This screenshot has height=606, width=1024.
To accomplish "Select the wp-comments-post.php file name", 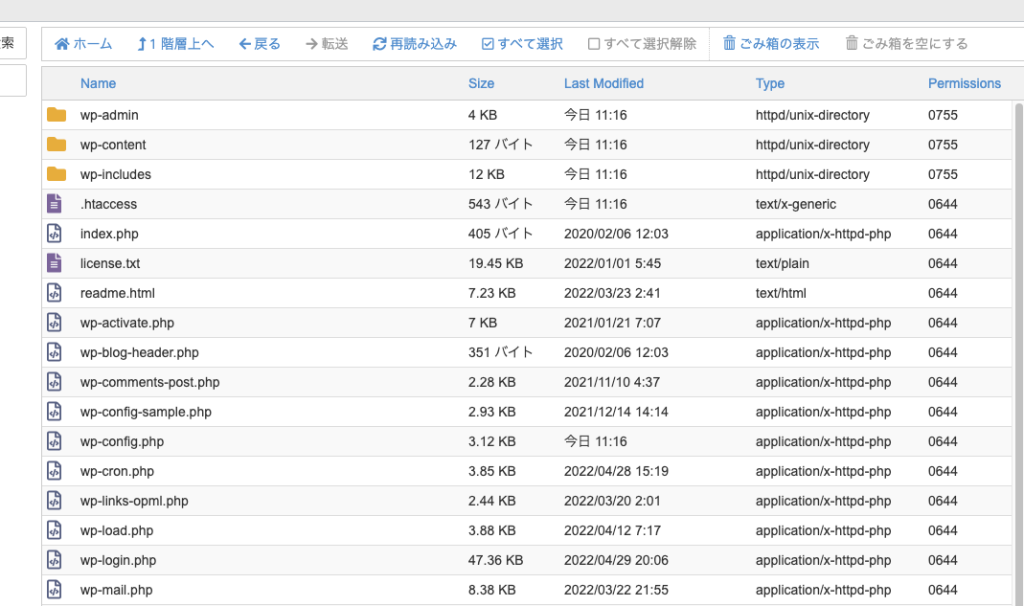I will coord(150,383).
